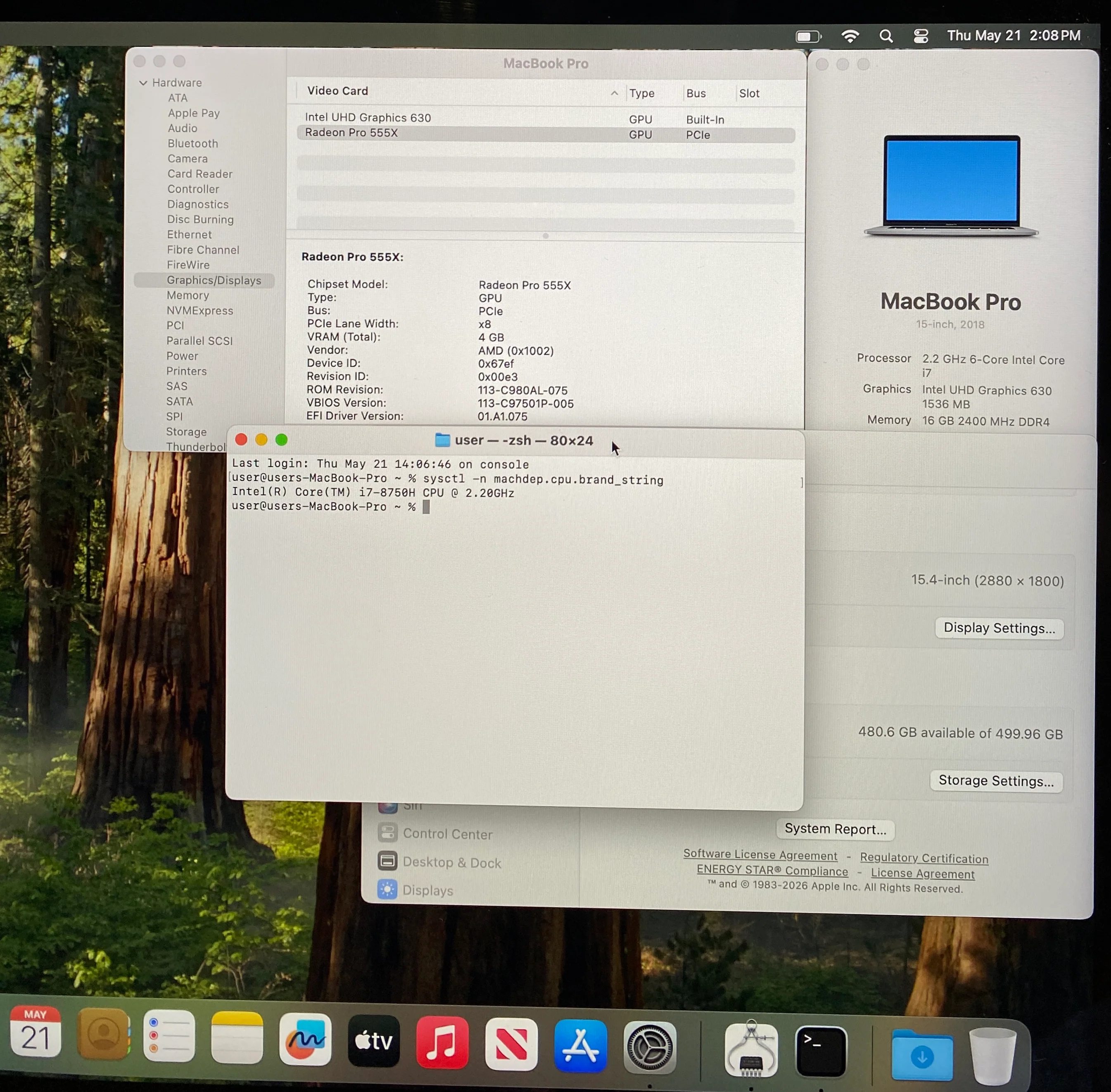1111x1092 pixels.
Task: Collapse the Hardware section
Action: [143, 83]
